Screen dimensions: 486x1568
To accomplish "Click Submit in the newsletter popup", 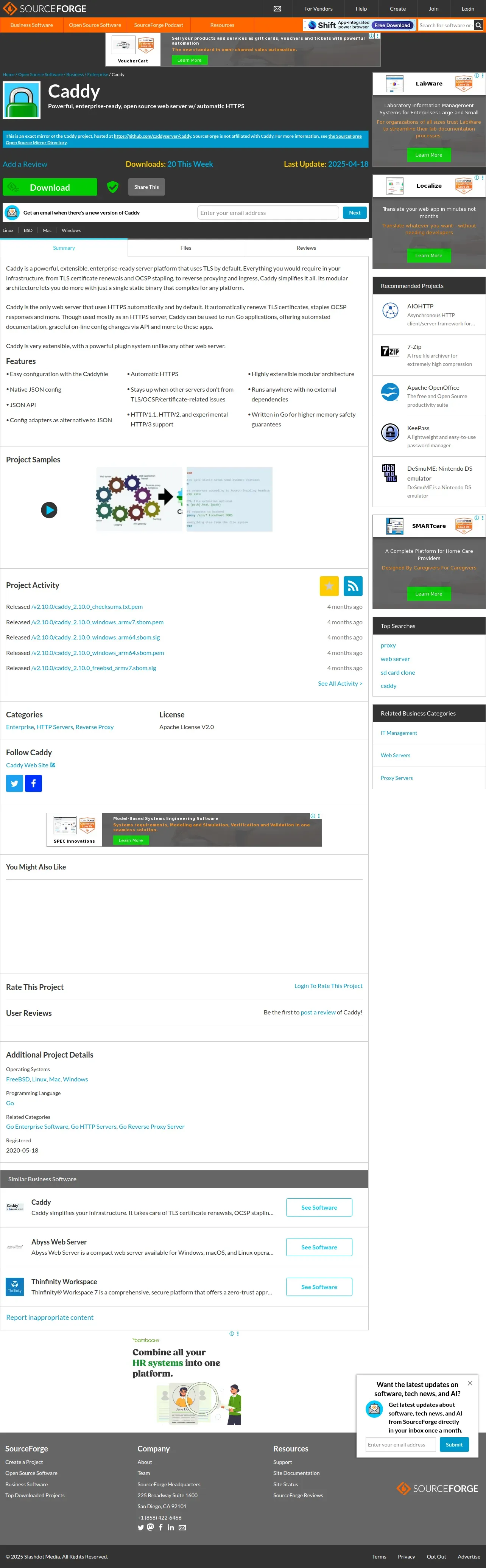I will click(x=454, y=1444).
